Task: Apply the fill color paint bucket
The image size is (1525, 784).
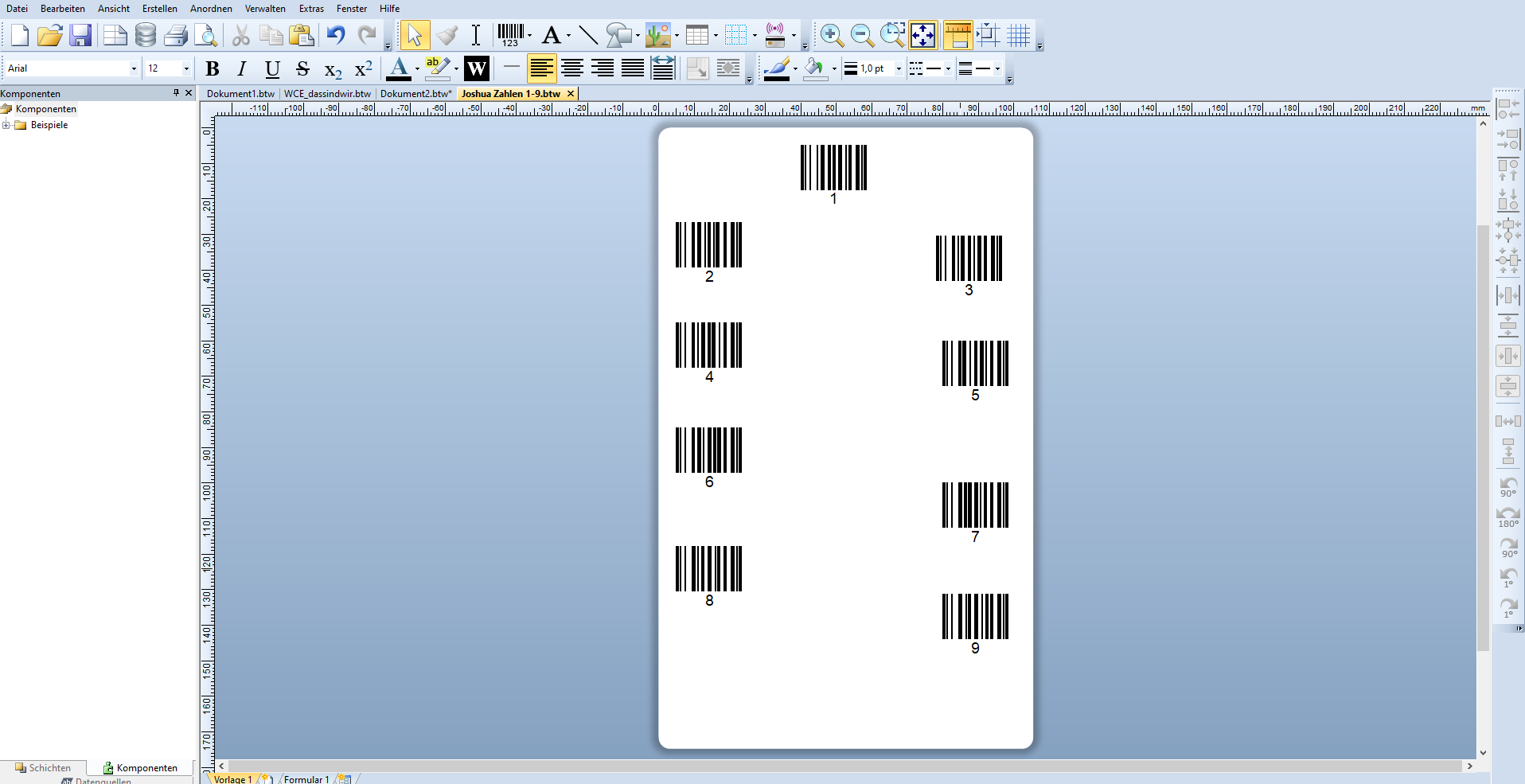Action: [x=814, y=69]
